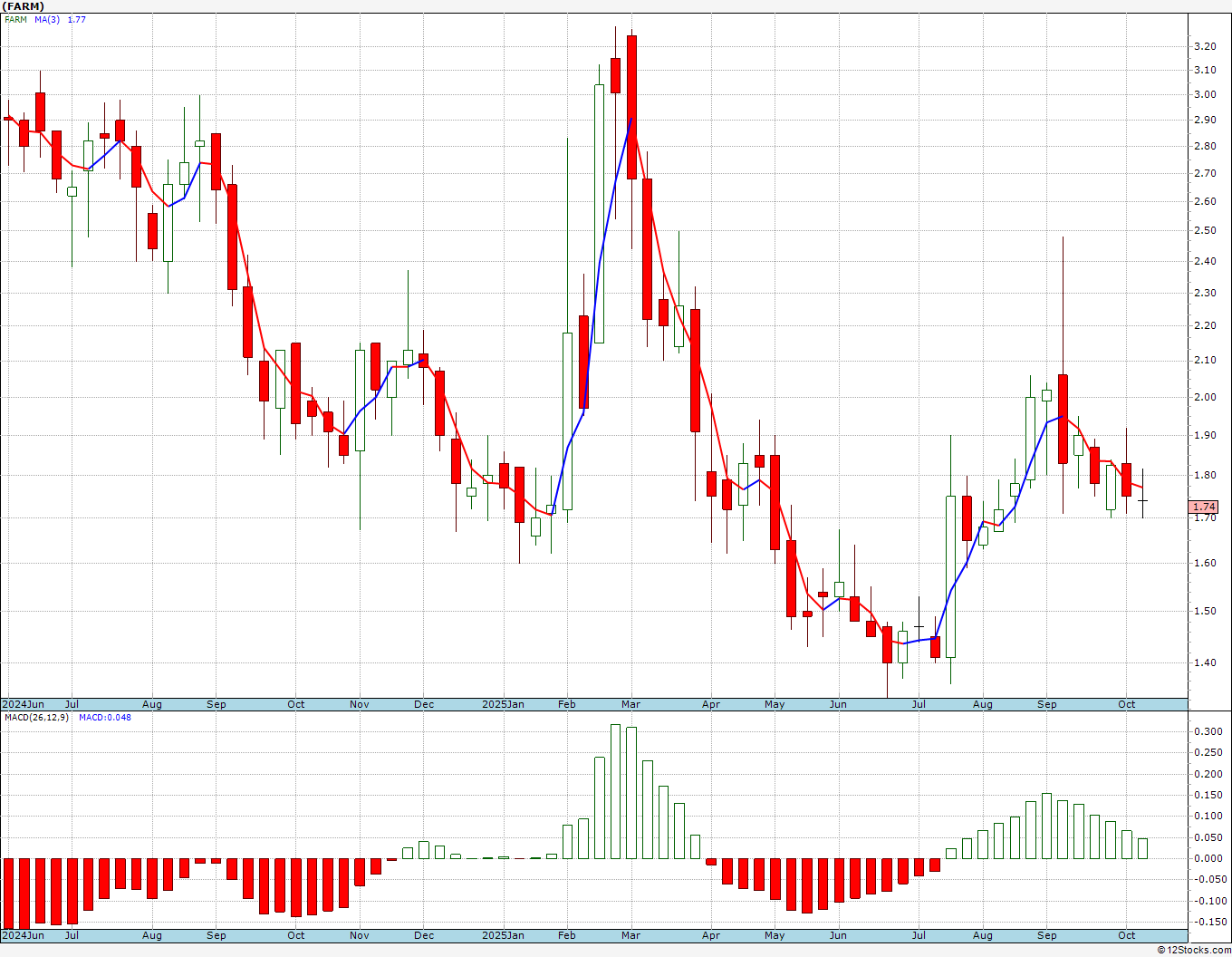Click the 2.80 price axis label
Image resolution: width=1232 pixels, height=957 pixels.
pyautogui.click(x=1205, y=147)
